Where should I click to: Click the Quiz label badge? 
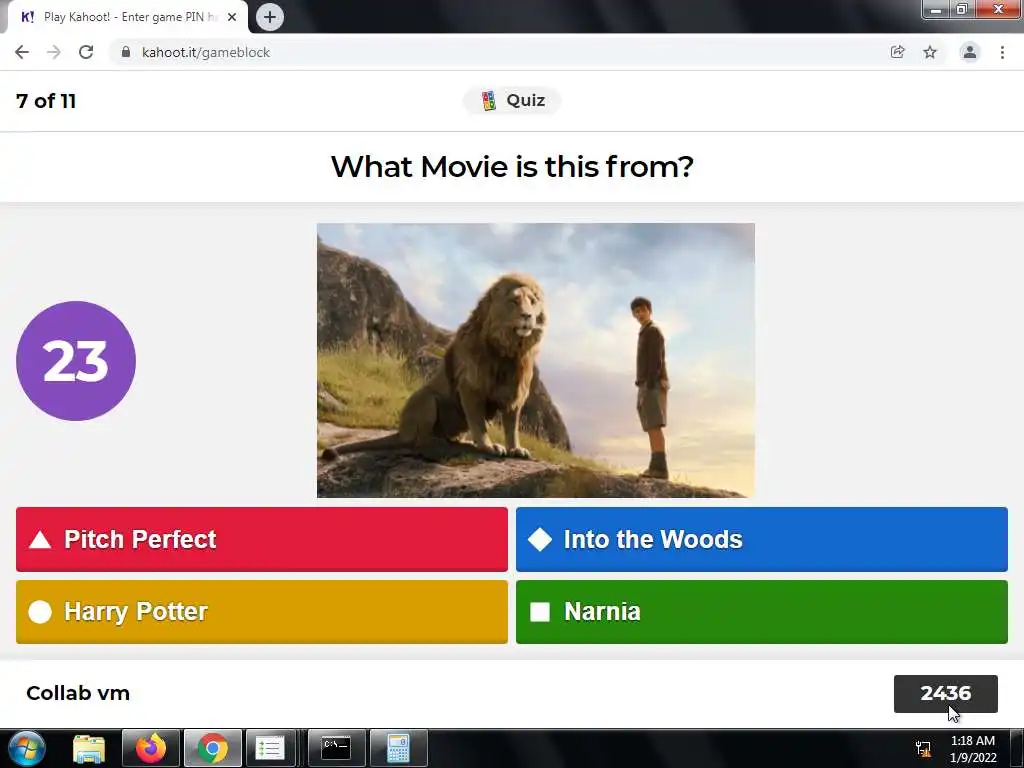(x=512, y=101)
